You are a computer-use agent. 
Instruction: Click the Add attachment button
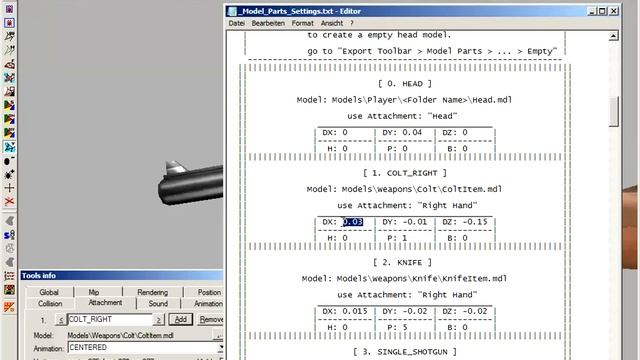tap(180, 320)
